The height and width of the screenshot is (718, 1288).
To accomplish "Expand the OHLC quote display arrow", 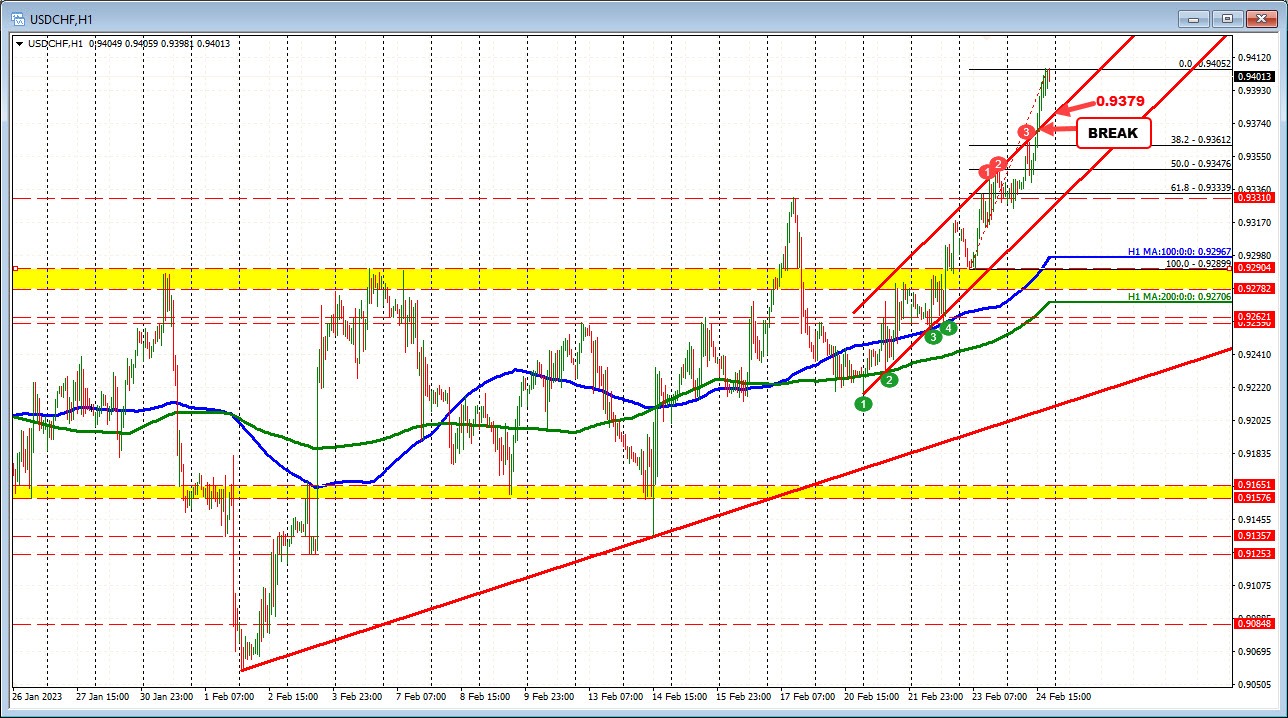I will click(19, 44).
